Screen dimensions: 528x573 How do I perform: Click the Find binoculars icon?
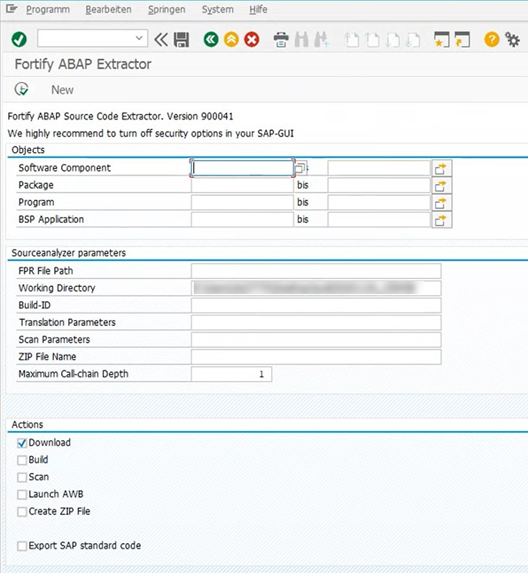[301, 39]
